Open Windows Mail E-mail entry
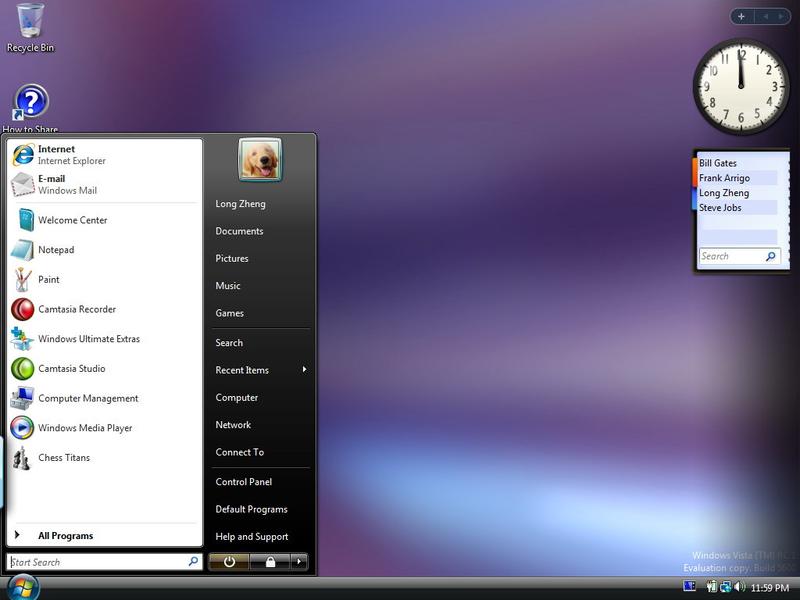The image size is (800, 600). (105, 184)
